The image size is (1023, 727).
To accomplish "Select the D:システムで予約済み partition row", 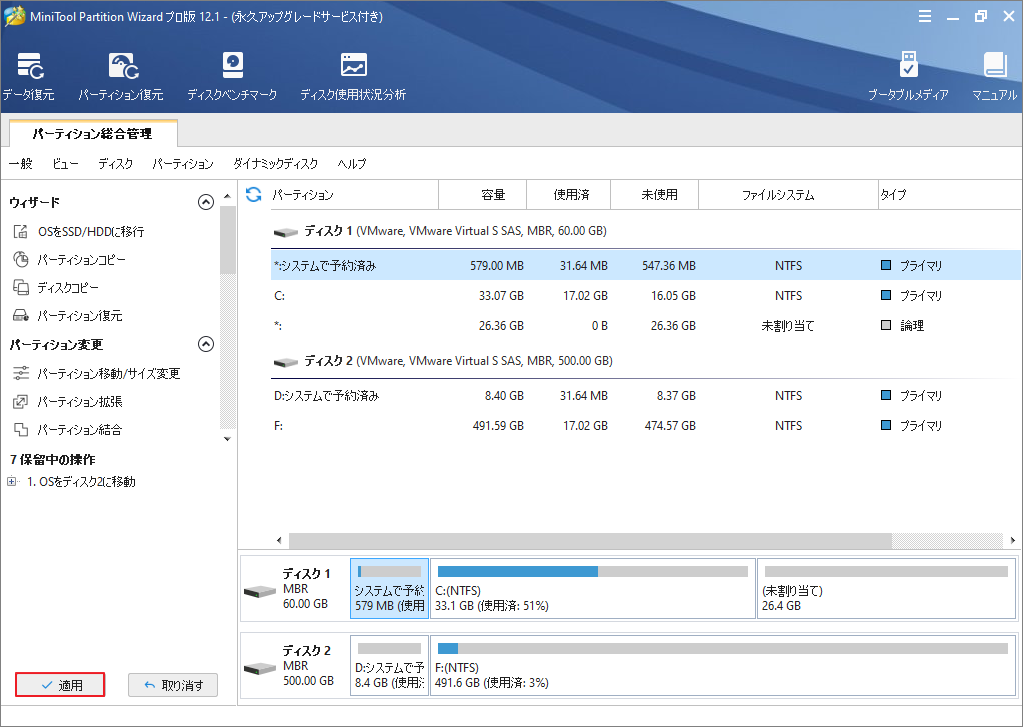I will click(x=645, y=395).
